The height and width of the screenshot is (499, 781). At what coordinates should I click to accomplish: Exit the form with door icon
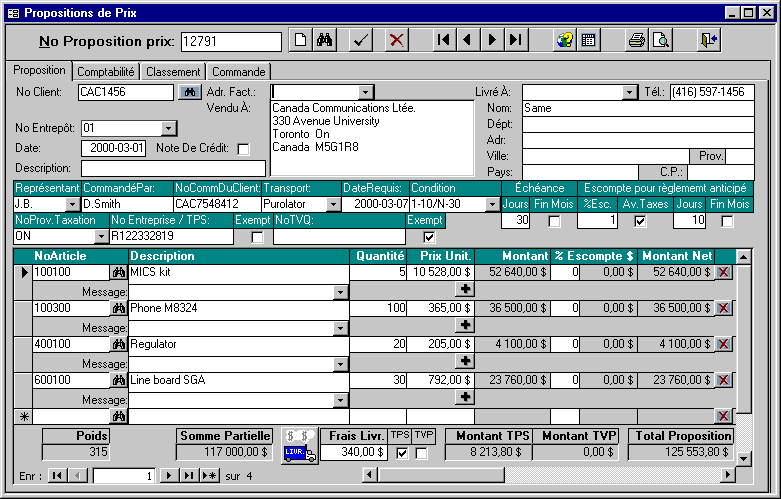(x=709, y=40)
